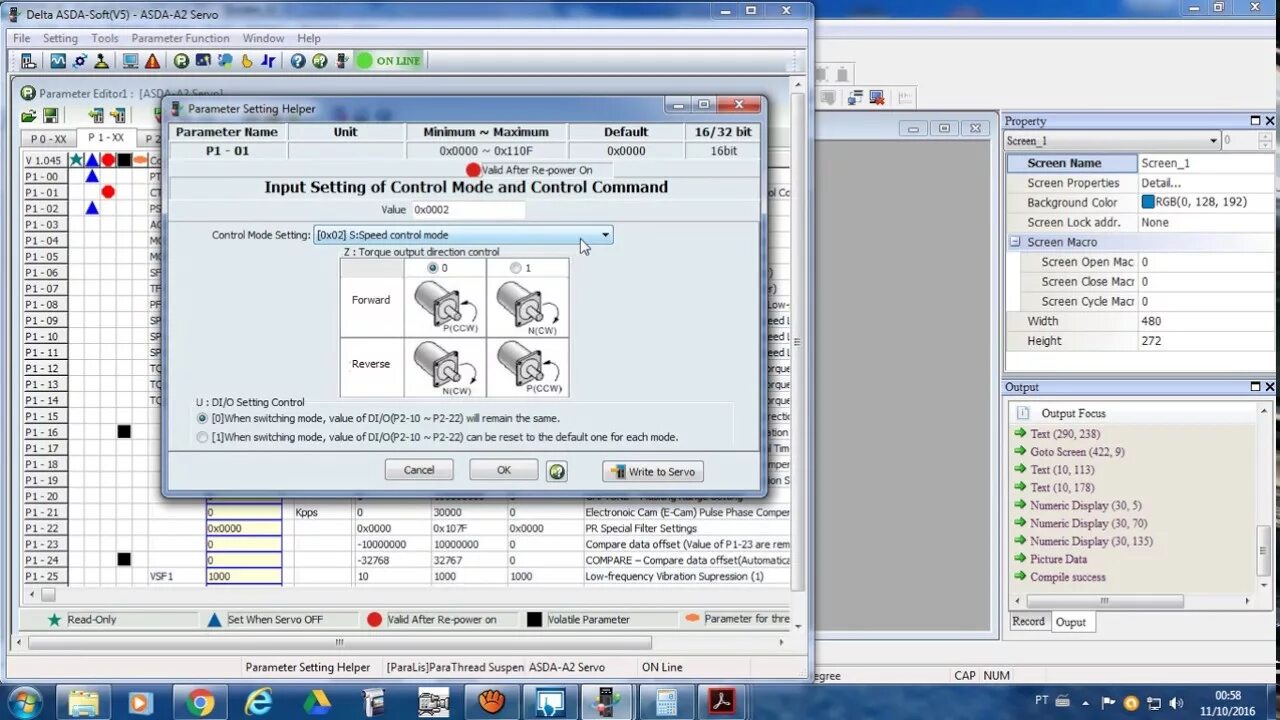Open the Setting menu

60,38
